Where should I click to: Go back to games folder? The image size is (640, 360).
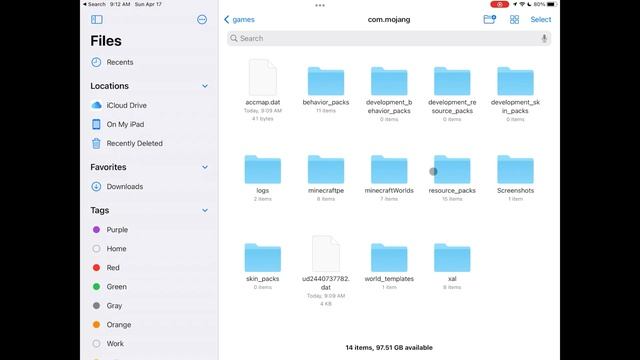[239, 19]
